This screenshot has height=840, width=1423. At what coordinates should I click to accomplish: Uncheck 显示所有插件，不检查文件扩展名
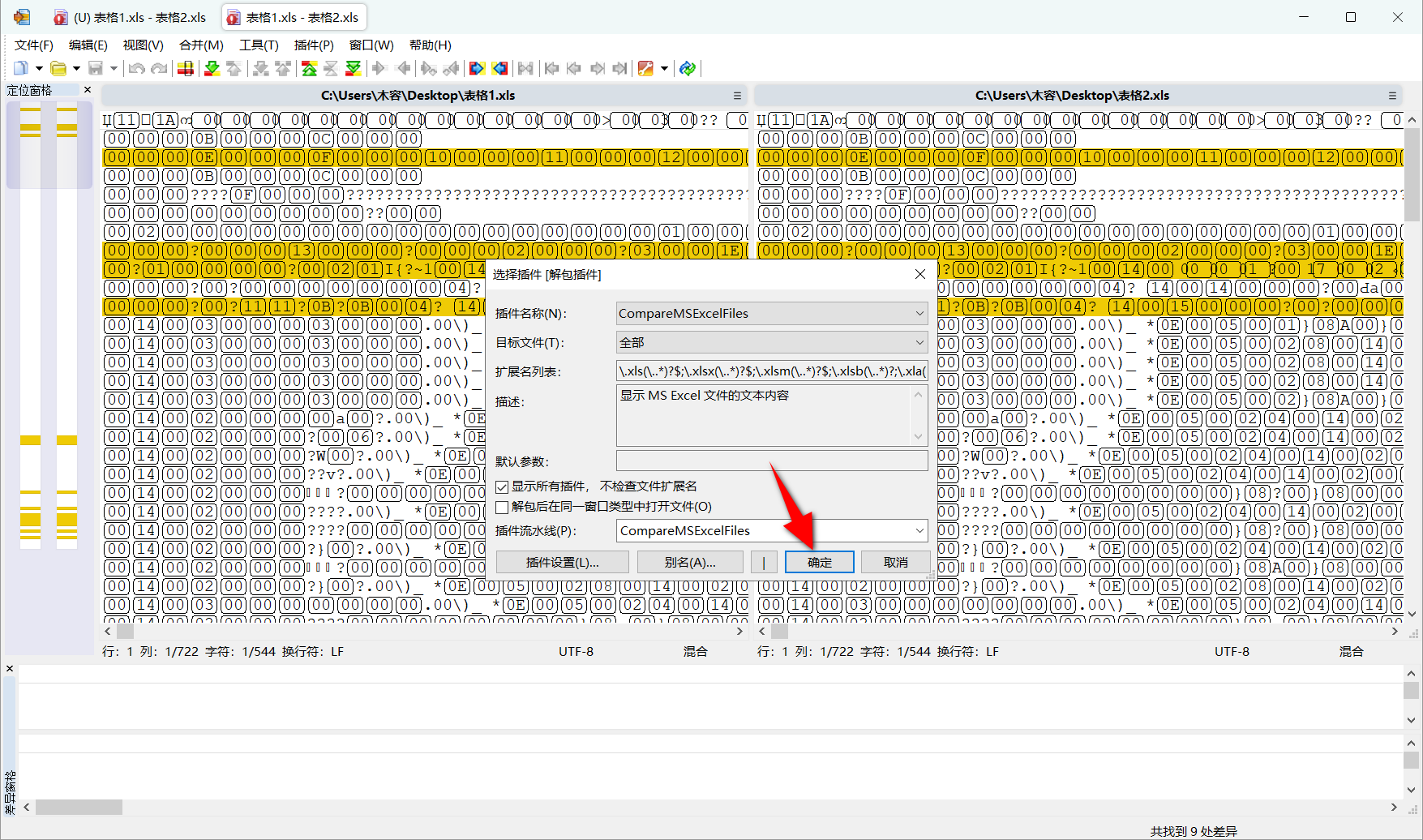coord(503,486)
